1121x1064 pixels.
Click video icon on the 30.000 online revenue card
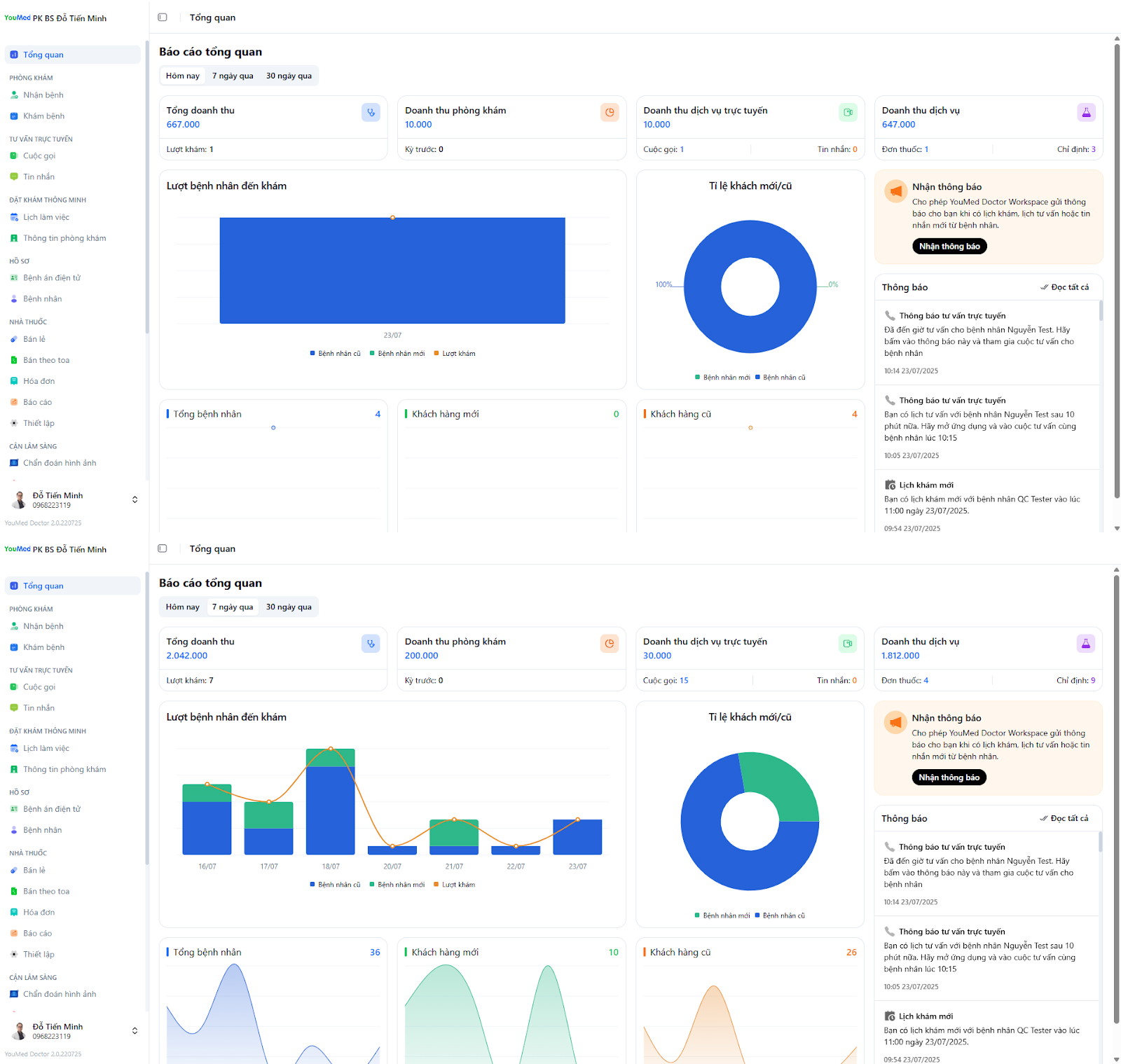coord(848,643)
